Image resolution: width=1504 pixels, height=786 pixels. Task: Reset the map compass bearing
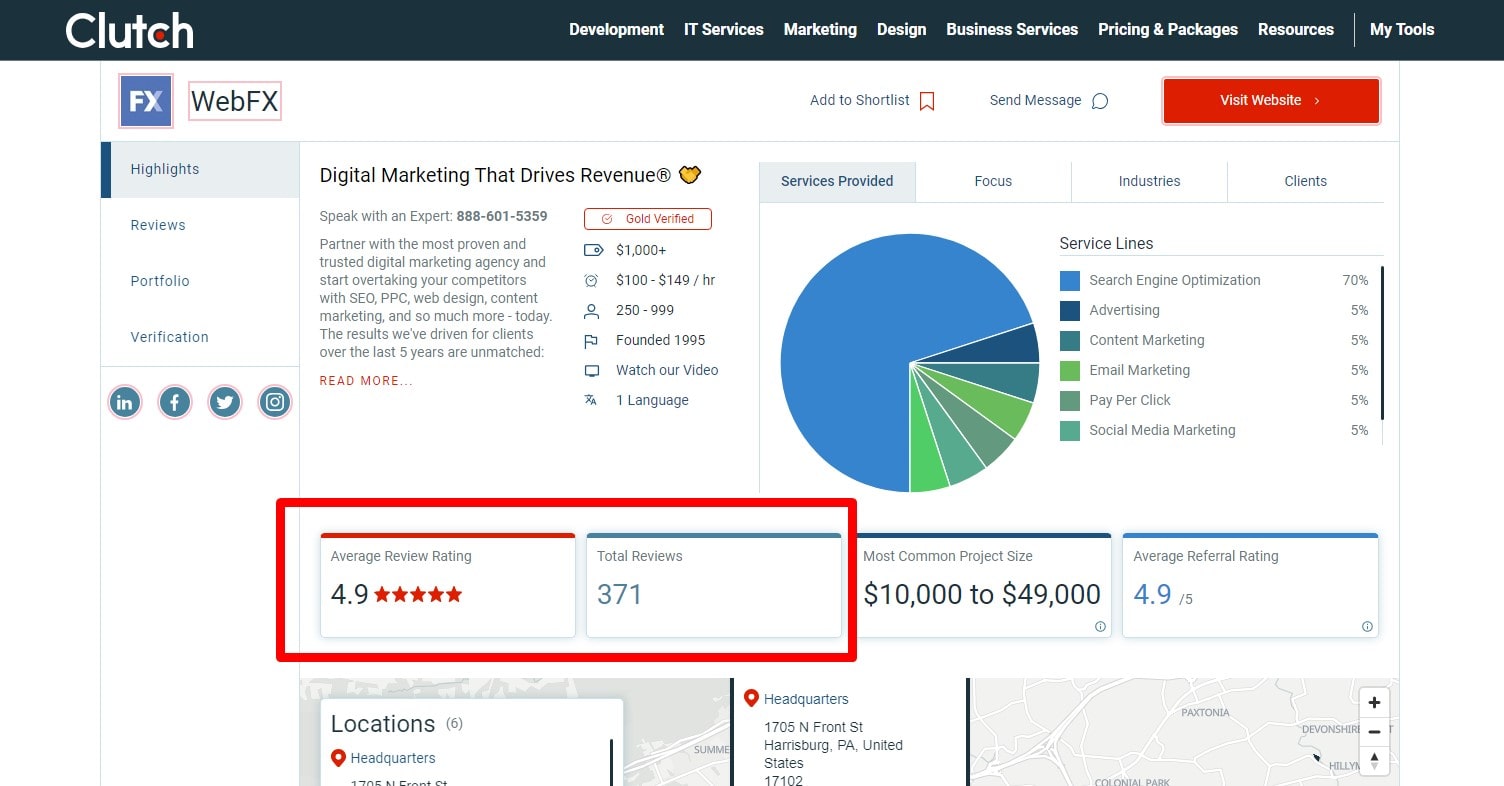point(1374,760)
